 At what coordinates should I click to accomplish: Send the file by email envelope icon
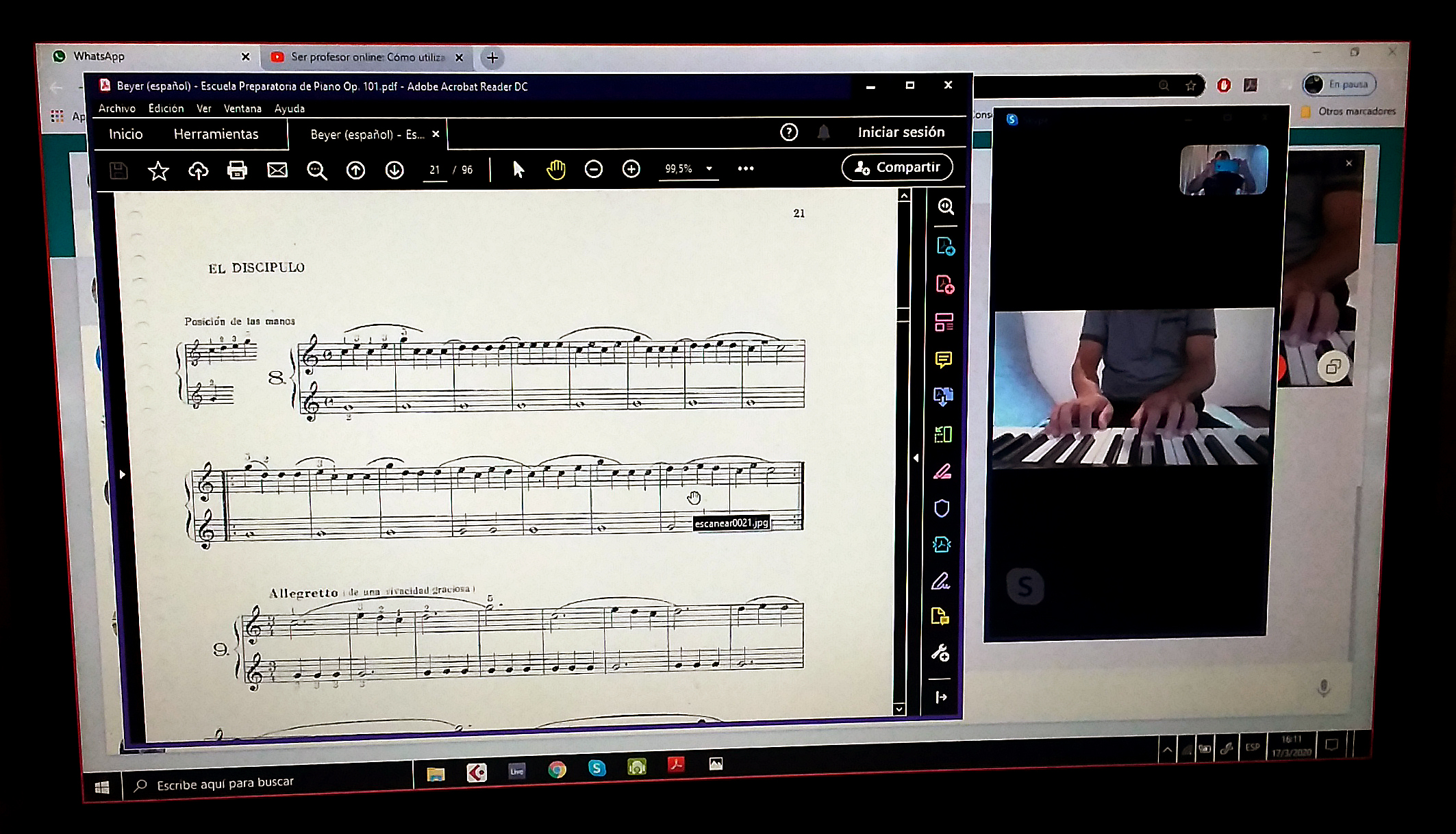click(x=277, y=170)
